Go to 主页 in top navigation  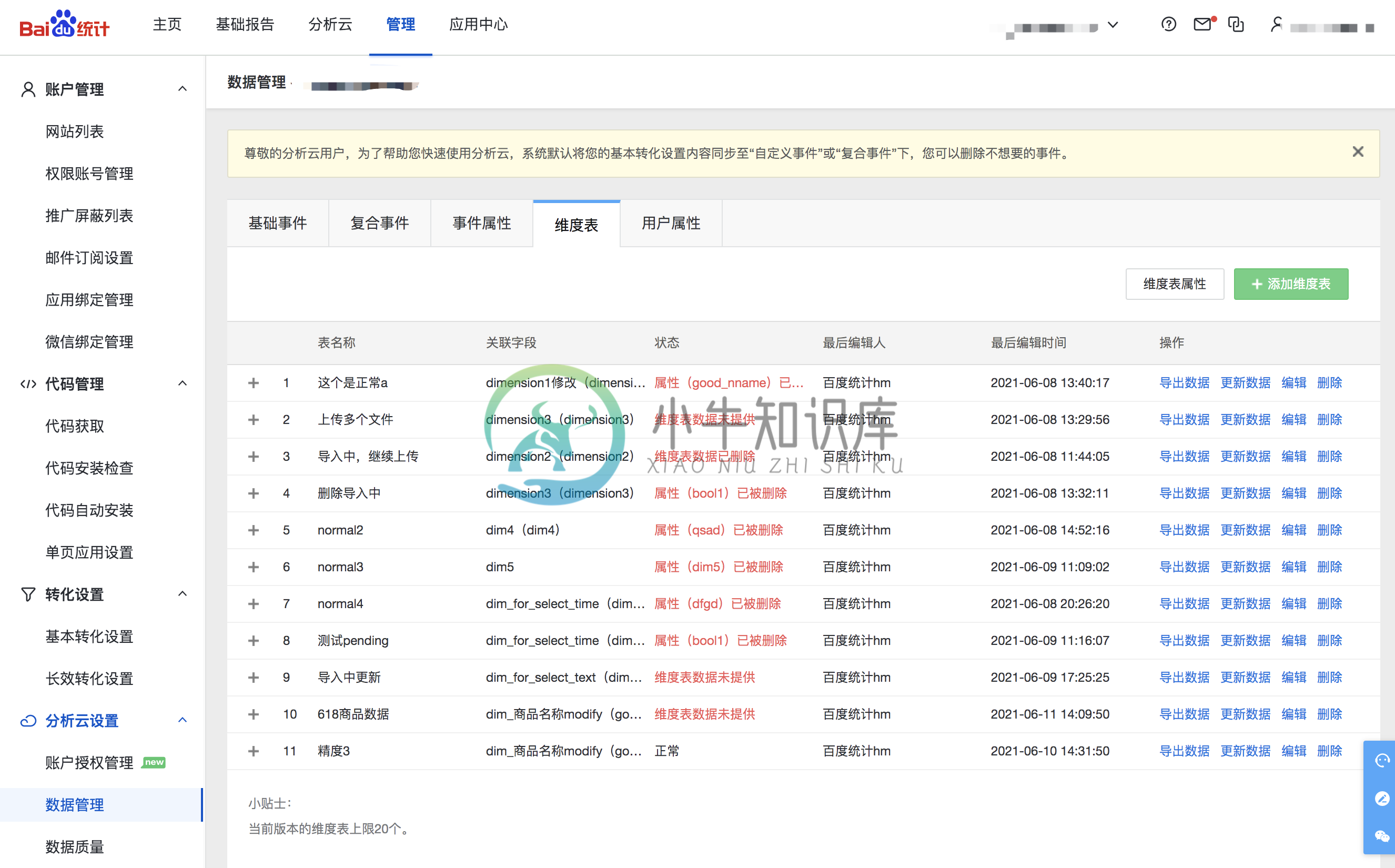tap(167, 24)
